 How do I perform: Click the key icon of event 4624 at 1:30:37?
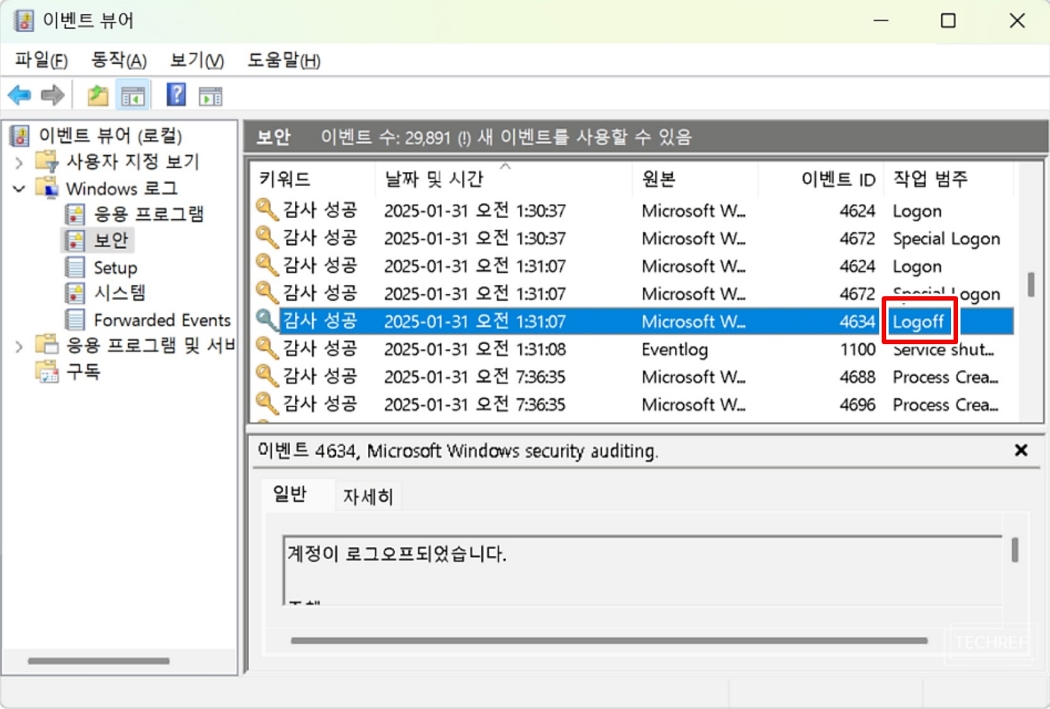(x=267, y=210)
